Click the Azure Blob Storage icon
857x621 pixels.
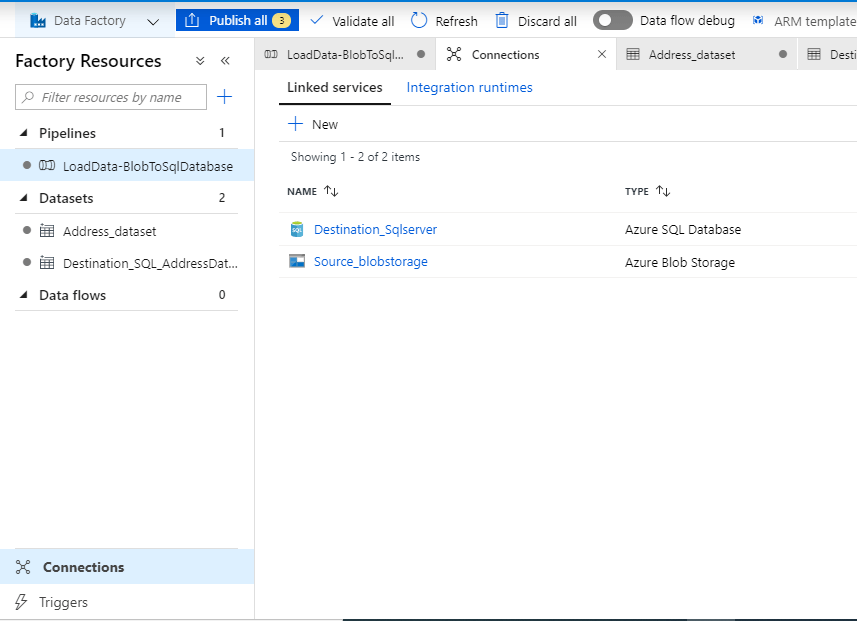pyautogui.click(x=297, y=261)
